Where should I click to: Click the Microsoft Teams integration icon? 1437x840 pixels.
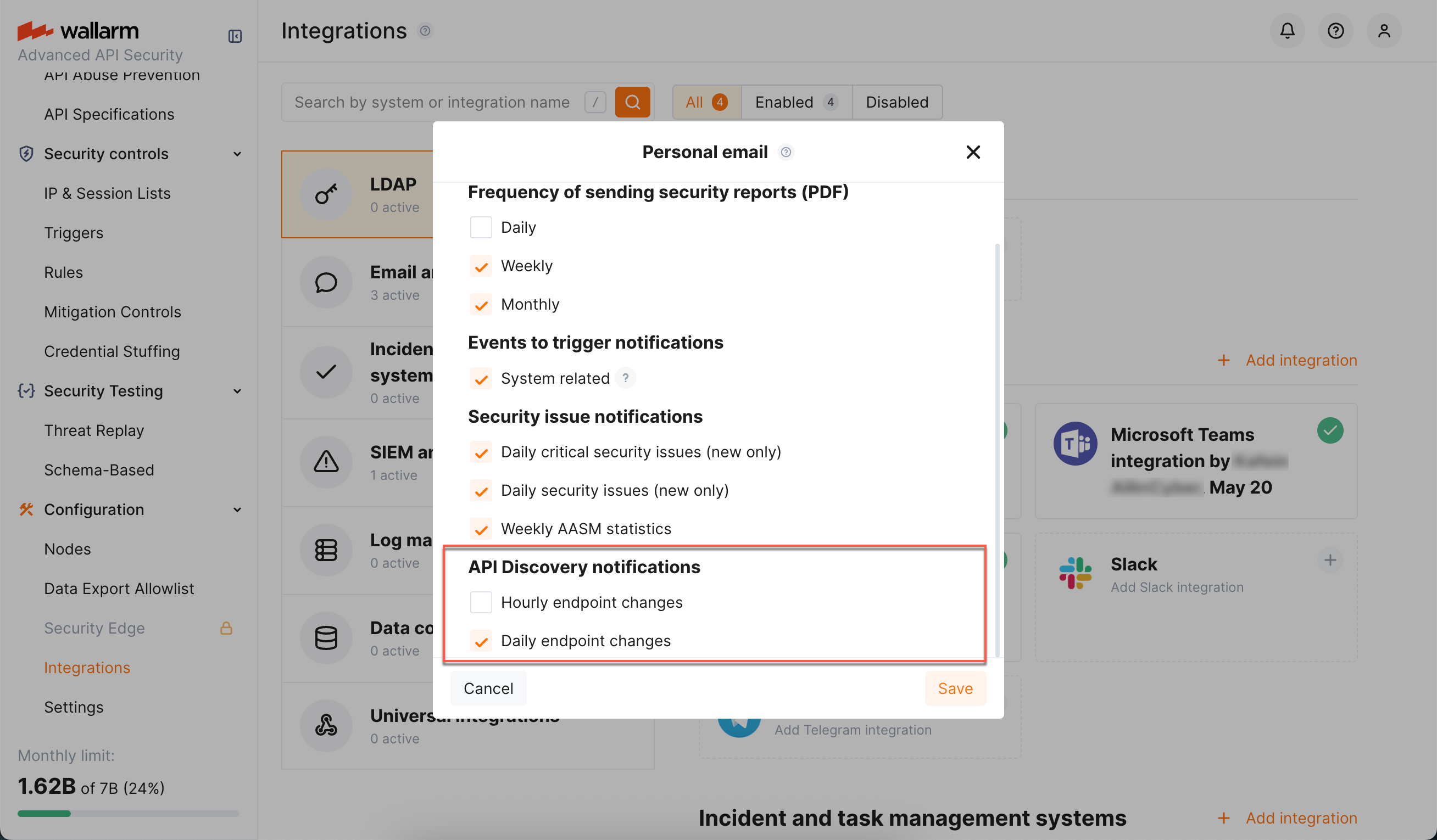(1074, 444)
